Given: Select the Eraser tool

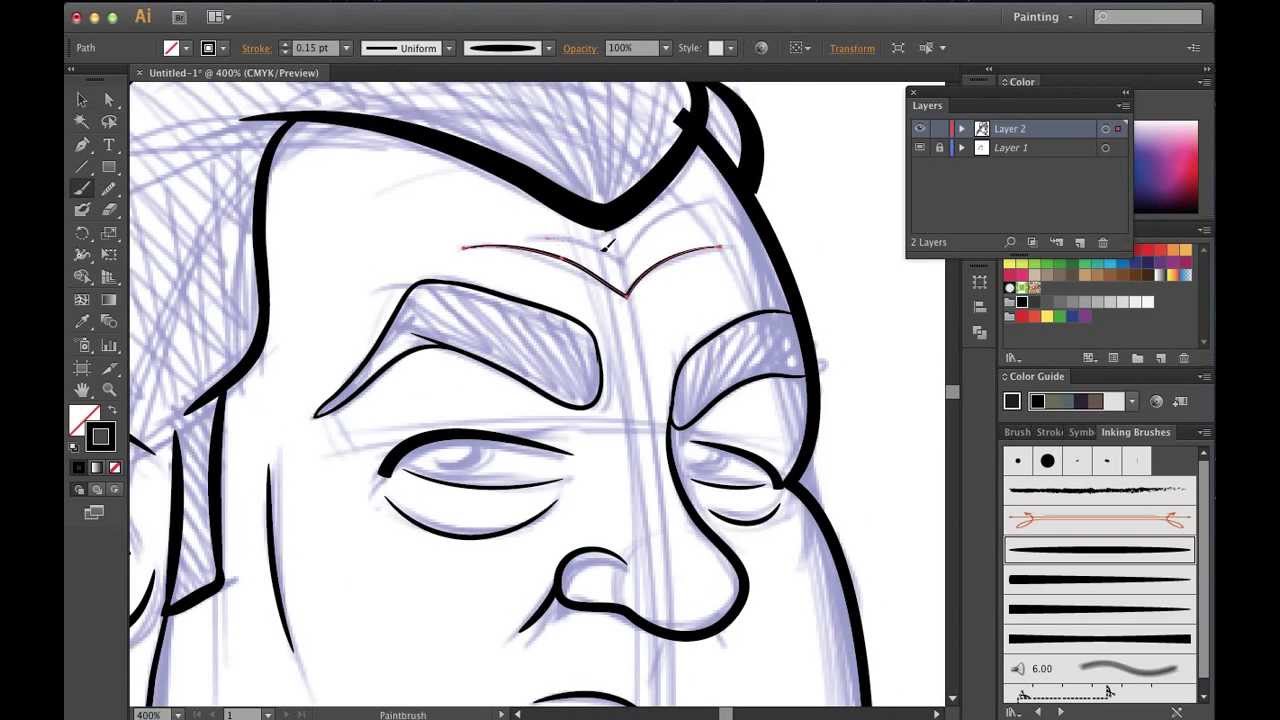Looking at the screenshot, I should (x=109, y=210).
